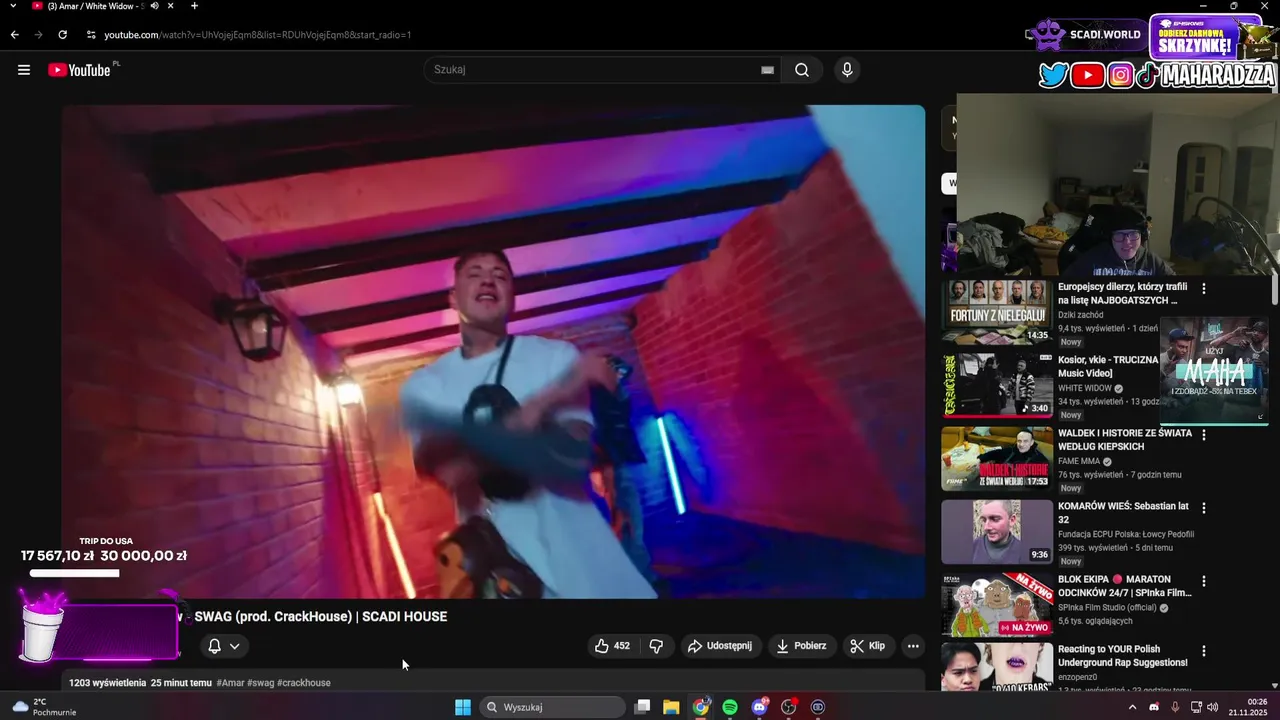The height and width of the screenshot is (720, 1280).
Task: Open options for WALDEK I HISTORIE video
Action: 1204,435
